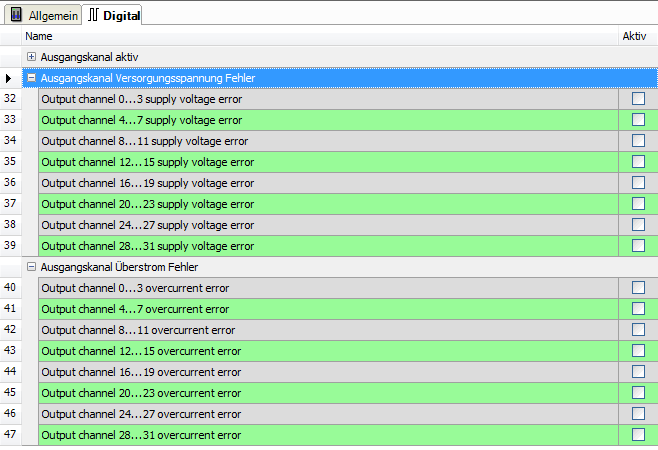Enable channel 4...7 supply voltage error

click(x=638, y=120)
